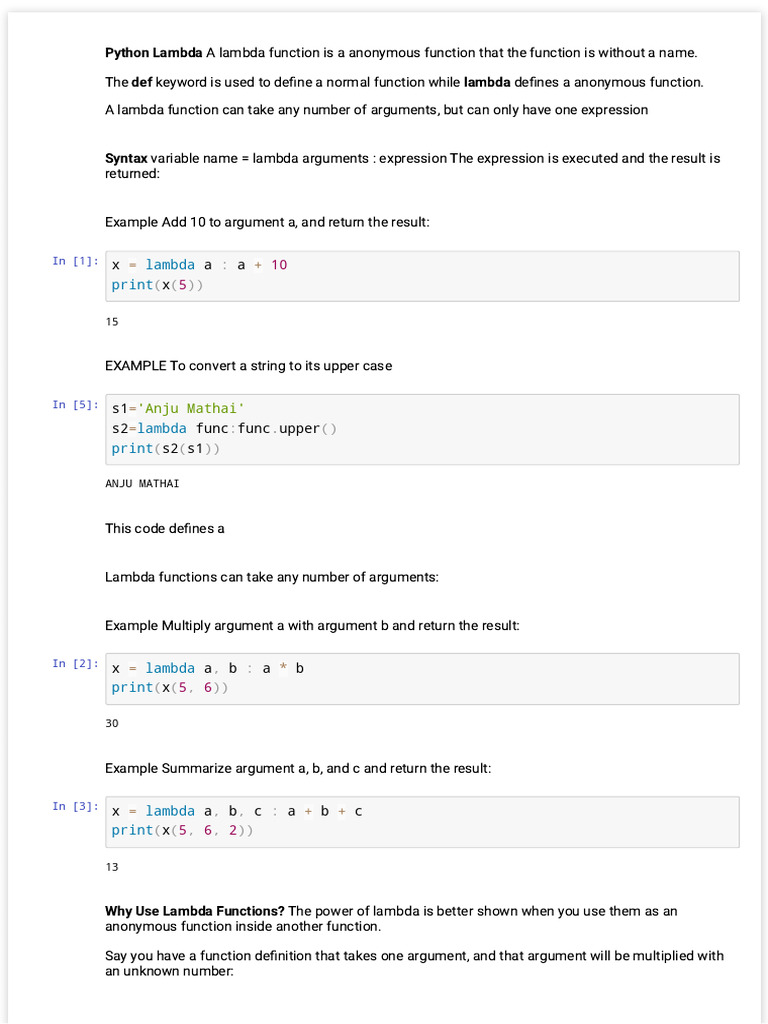Click the 'Example Summarize argument a, b, and c' line
The width and height of the screenshot is (768, 1024).
point(298,769)
